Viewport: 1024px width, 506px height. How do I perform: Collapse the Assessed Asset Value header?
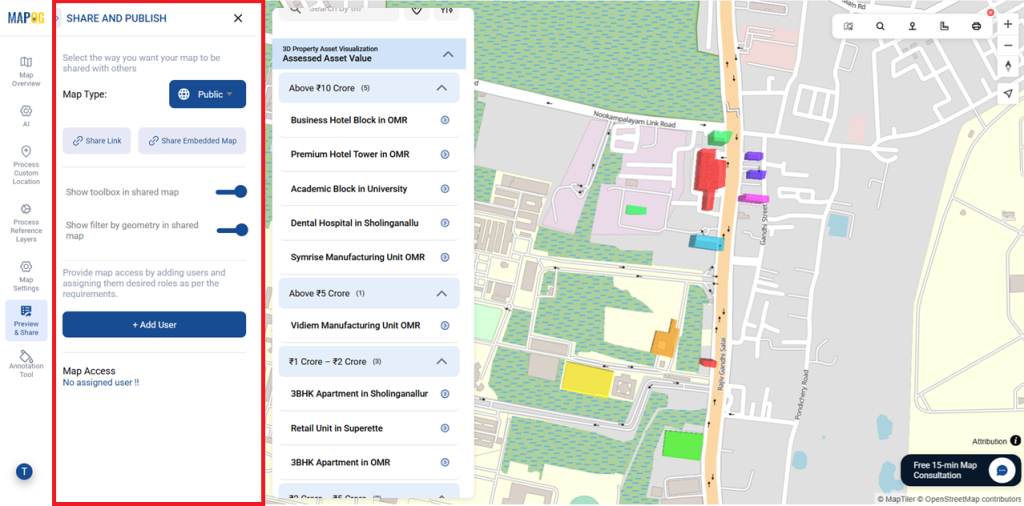tap(448, 54)
